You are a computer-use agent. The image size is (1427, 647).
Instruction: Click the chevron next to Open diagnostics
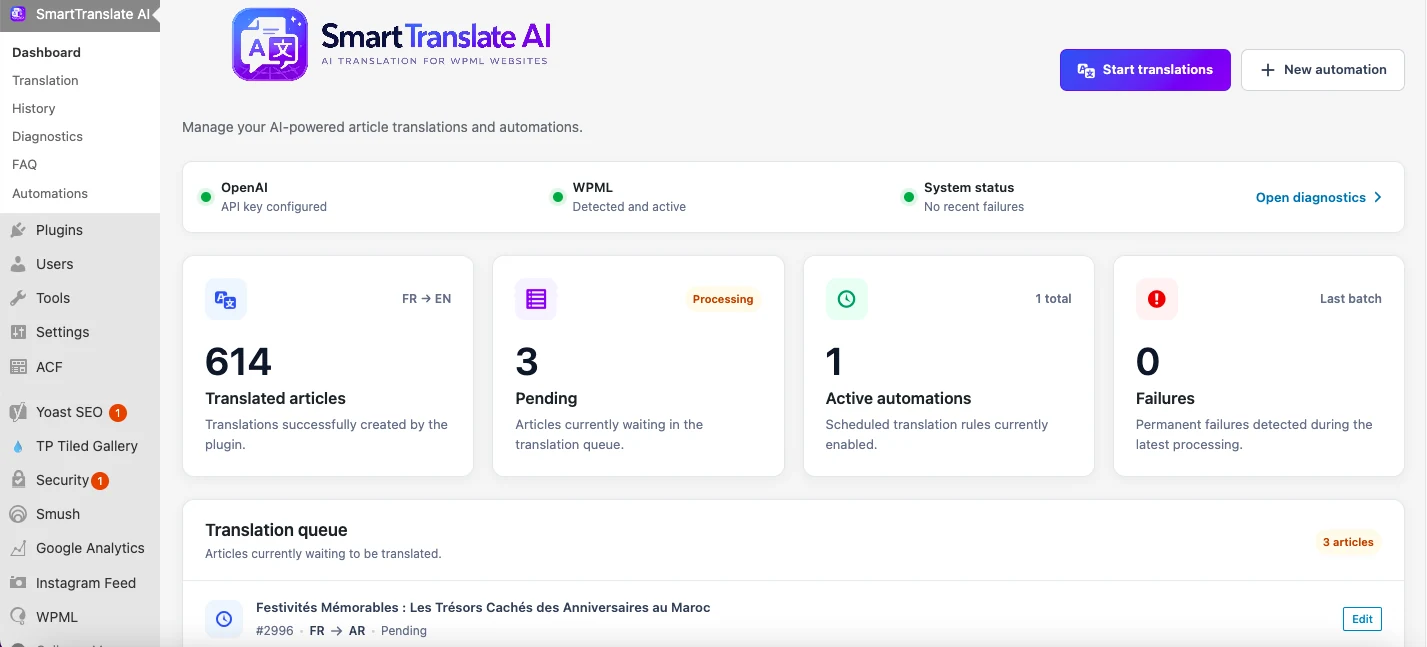[1378, 197]
